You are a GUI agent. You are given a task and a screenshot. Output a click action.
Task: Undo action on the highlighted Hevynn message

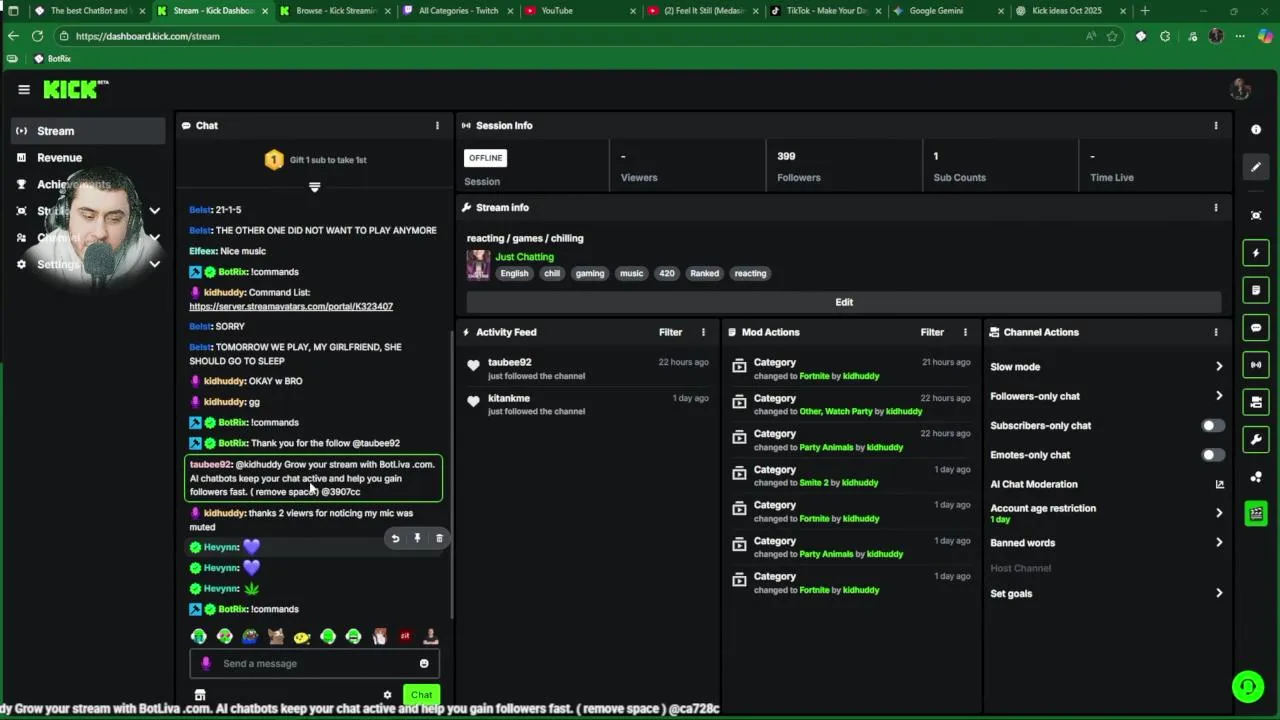coord(395,538)
